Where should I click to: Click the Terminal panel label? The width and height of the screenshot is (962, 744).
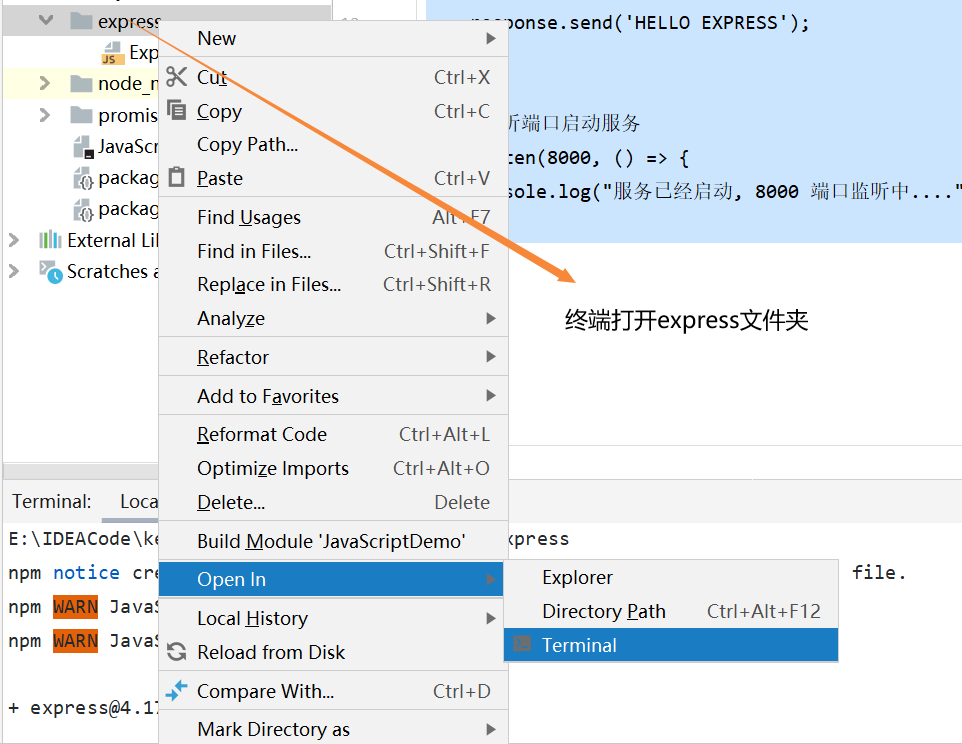coord(52,501)
